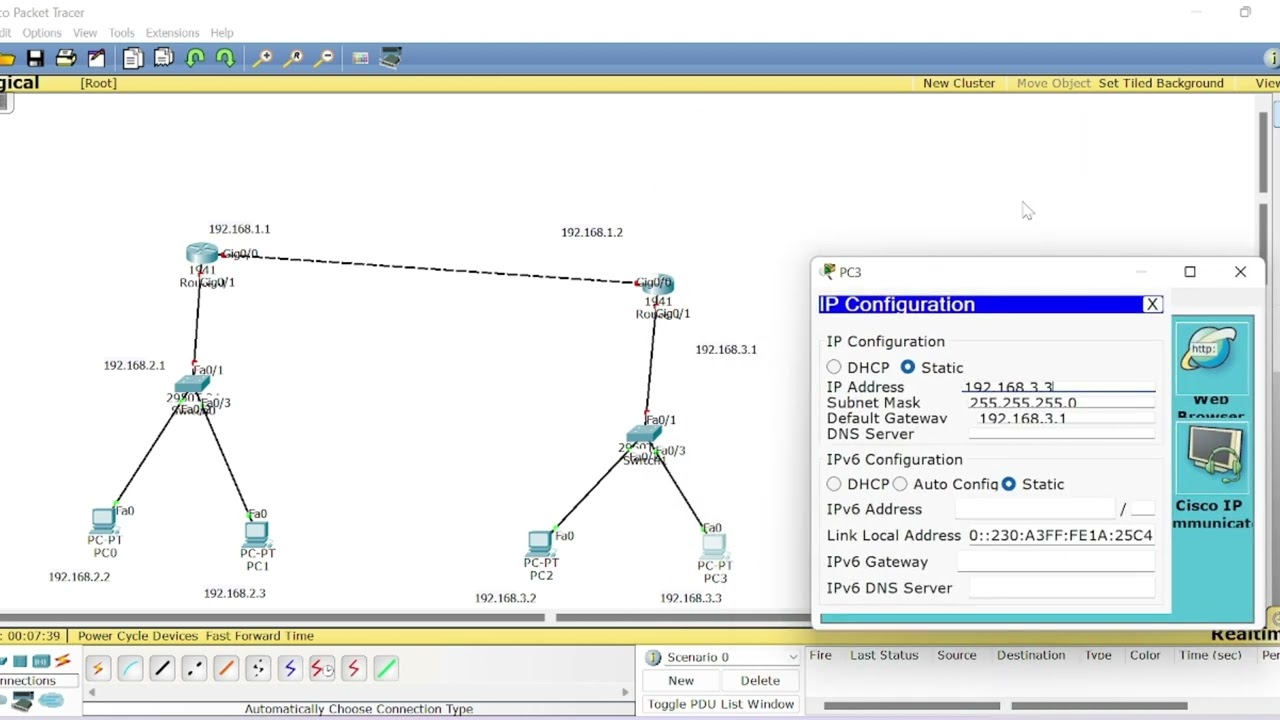The width and height of the screenshot is (1280, 720).
Task: Select the Auto Config IPv6 radio
Action: 900,484
